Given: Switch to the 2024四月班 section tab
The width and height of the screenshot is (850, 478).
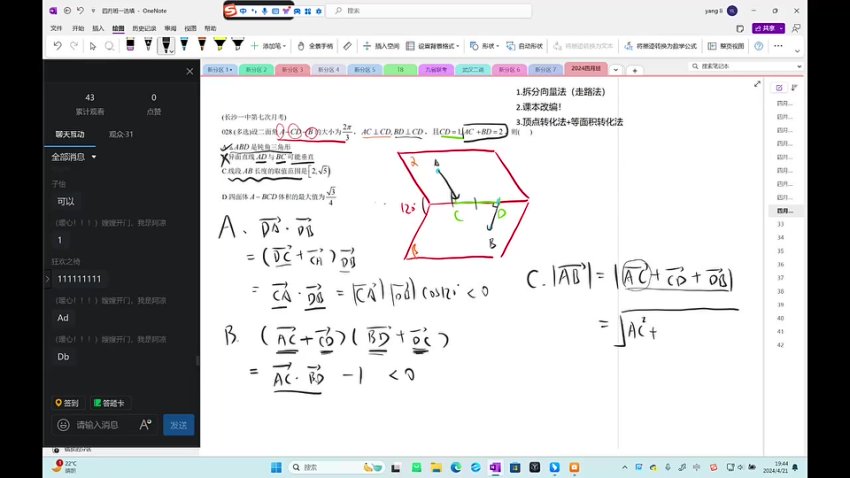Looking at the screenshot, I should pyautogui.click(x=586, y=70).
